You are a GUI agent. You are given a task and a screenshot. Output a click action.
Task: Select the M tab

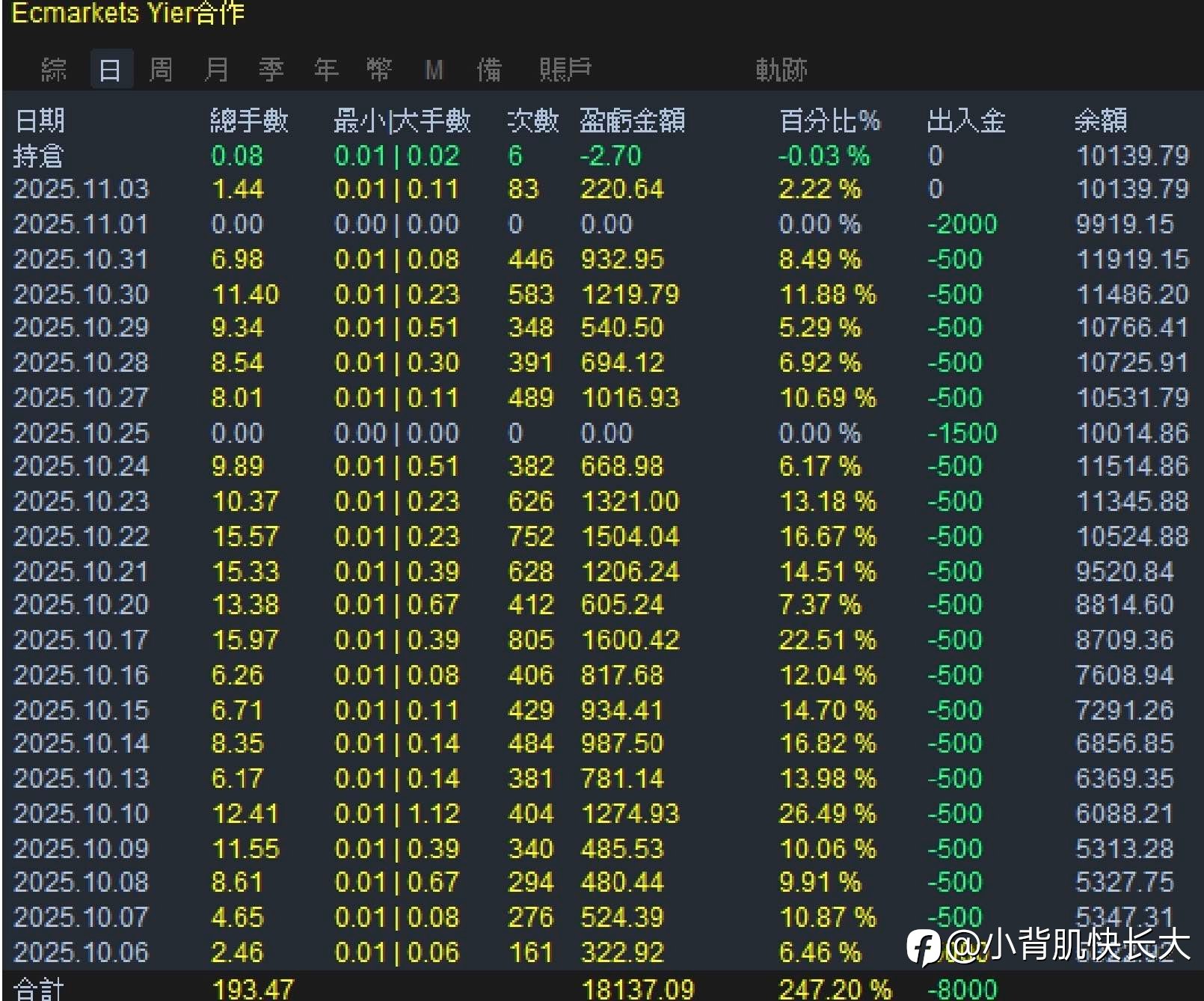point(434,70)
